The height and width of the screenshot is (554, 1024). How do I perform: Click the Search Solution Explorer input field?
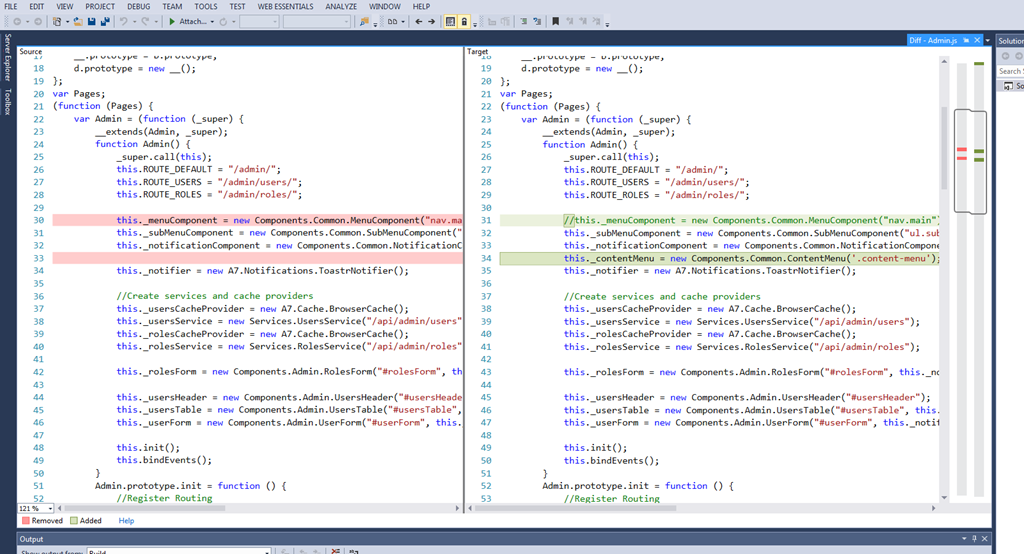point(1010,71)
